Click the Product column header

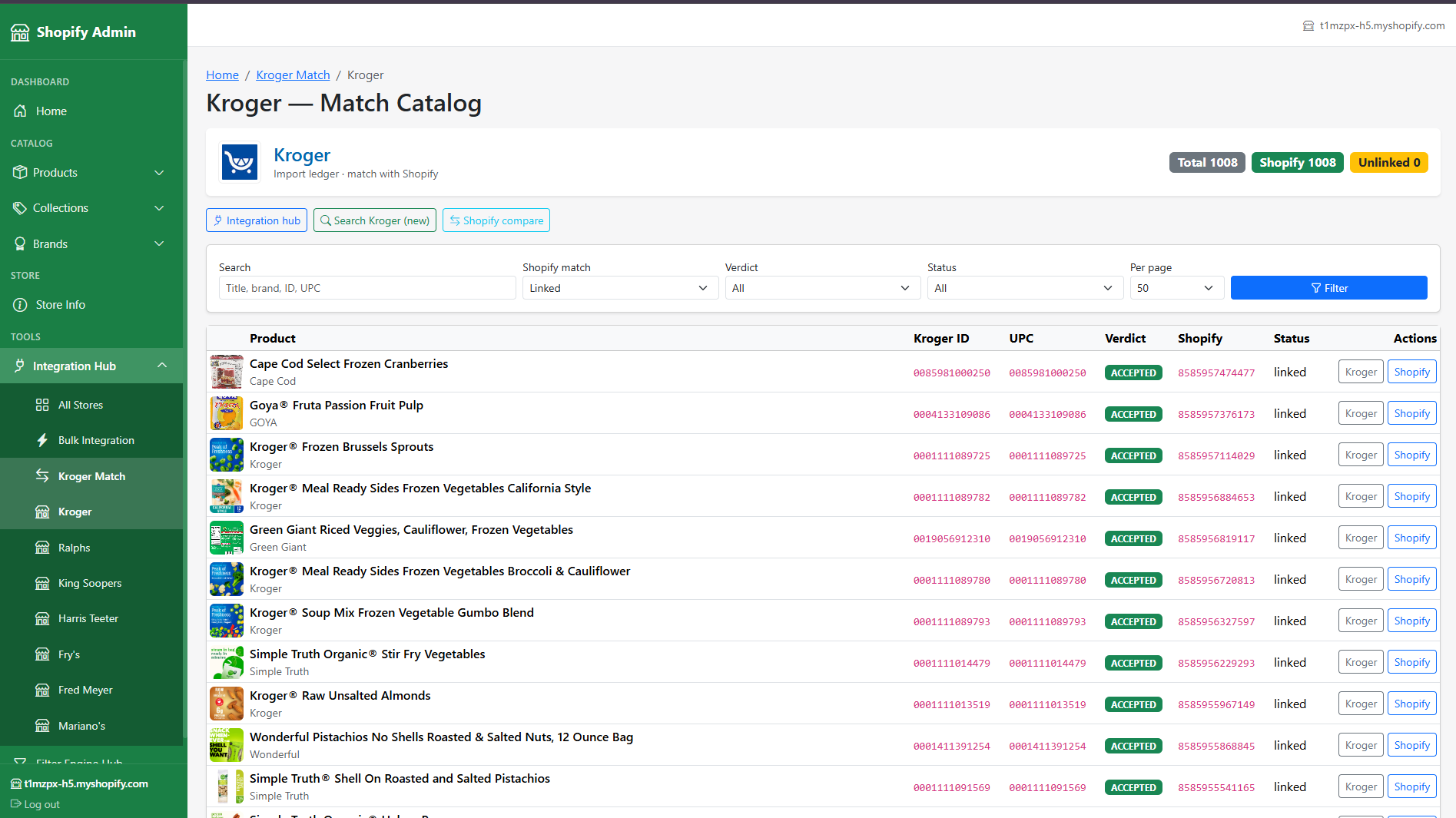click(273, 338)
